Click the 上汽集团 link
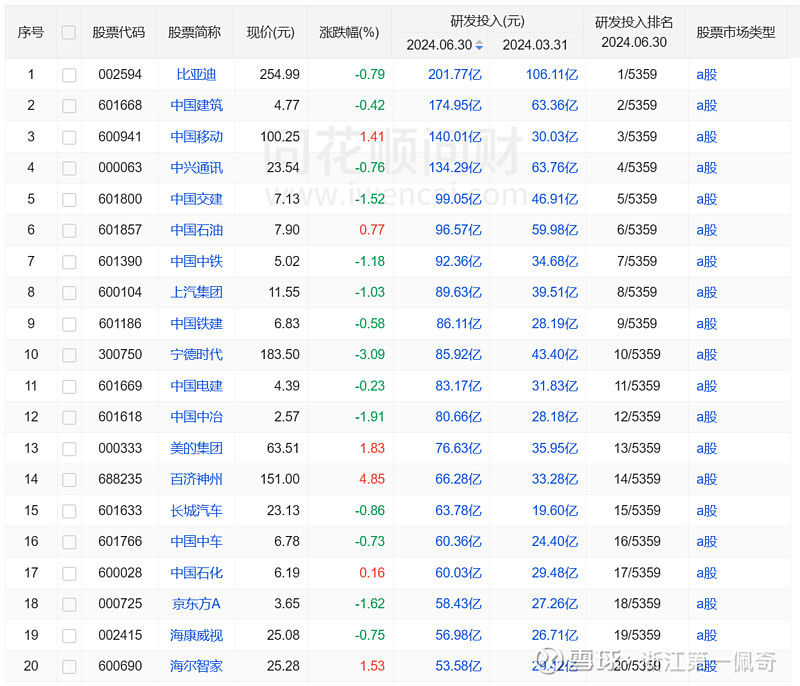 coord(196,292)
